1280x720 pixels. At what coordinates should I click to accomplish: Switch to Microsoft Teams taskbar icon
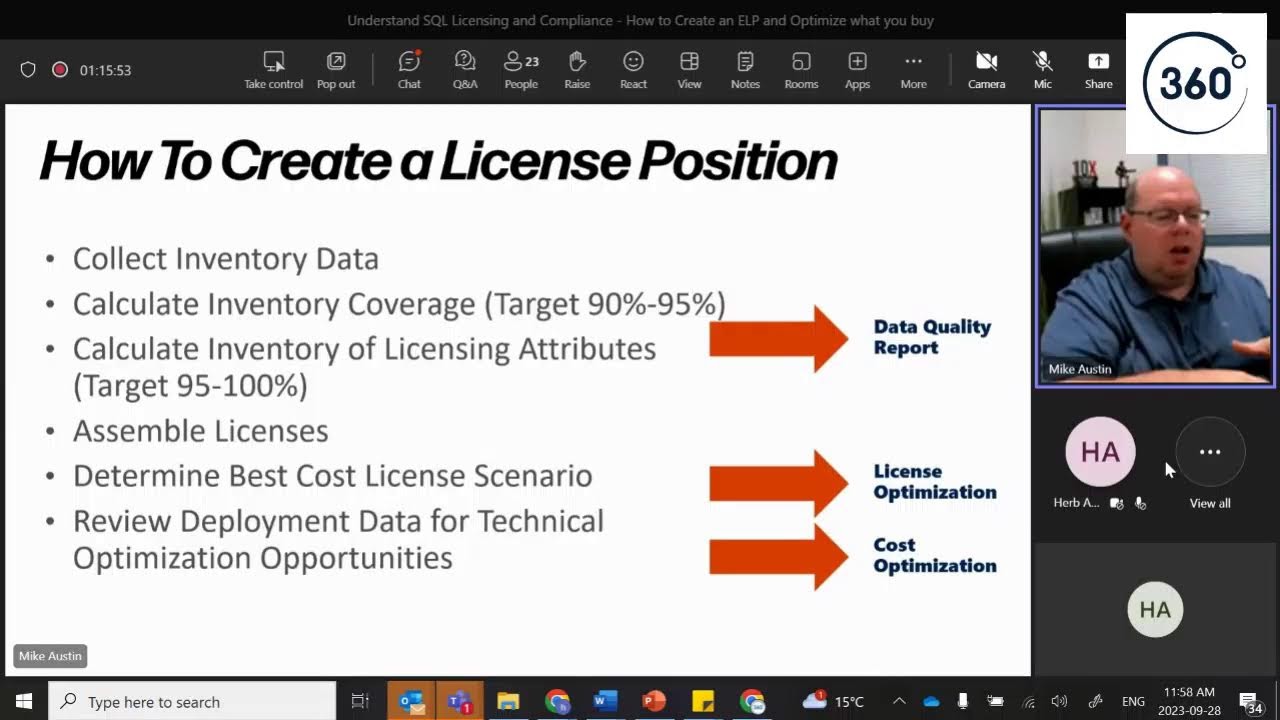pos(460,701)
